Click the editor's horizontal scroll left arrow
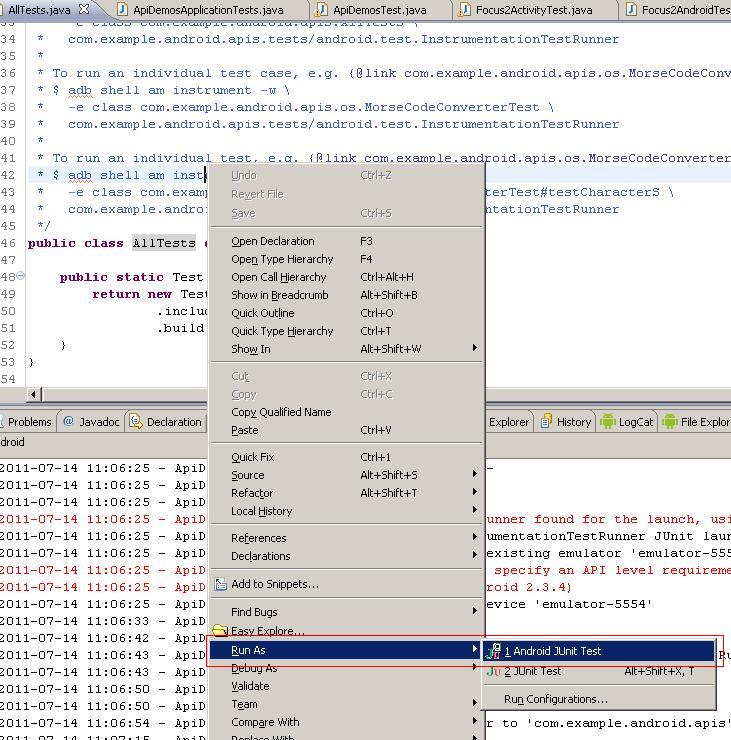Viewport: 731px width, 740px height. (x=35, y=394)
